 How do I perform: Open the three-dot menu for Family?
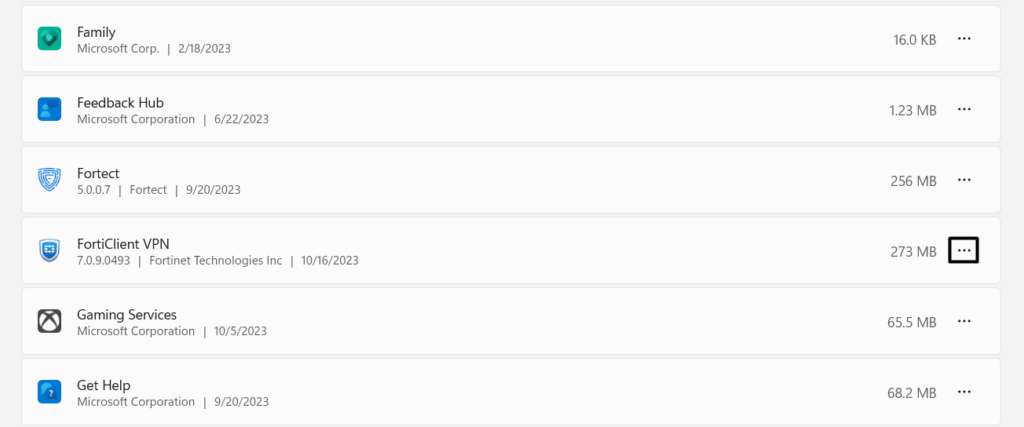pyautogui.click(x=964, y=39)
